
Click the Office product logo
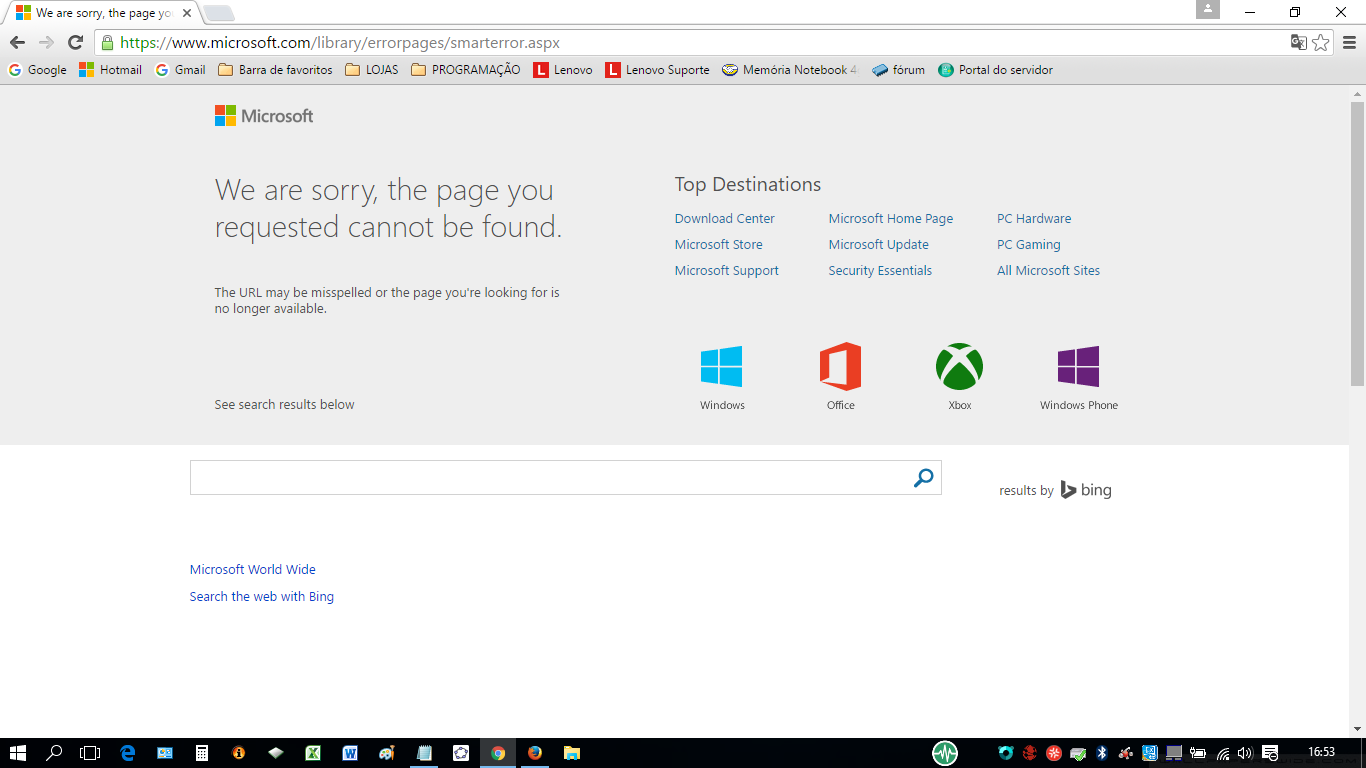coord(840,366)
